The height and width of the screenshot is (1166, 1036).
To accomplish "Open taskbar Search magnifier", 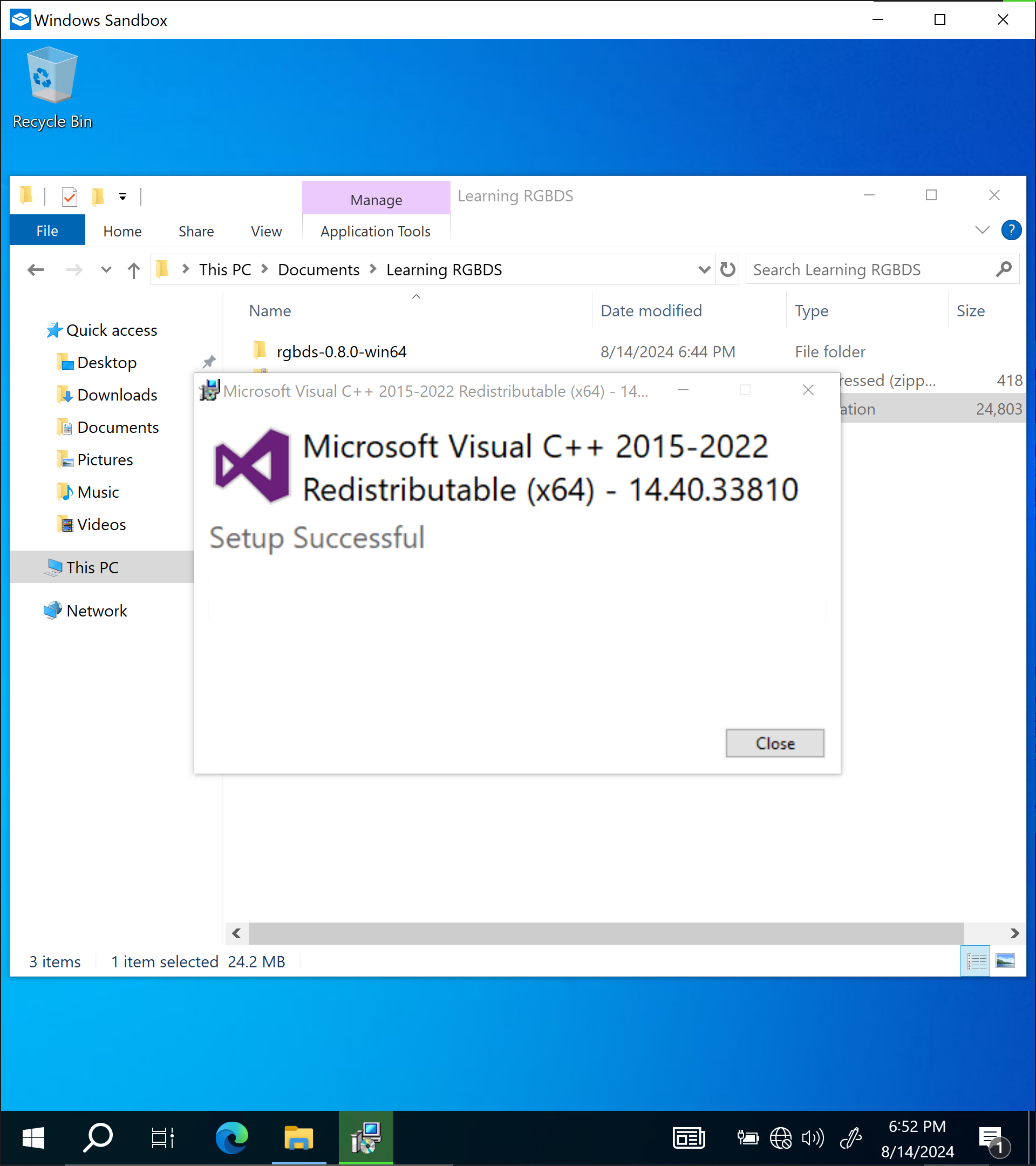I will (x=98, y=1138).
